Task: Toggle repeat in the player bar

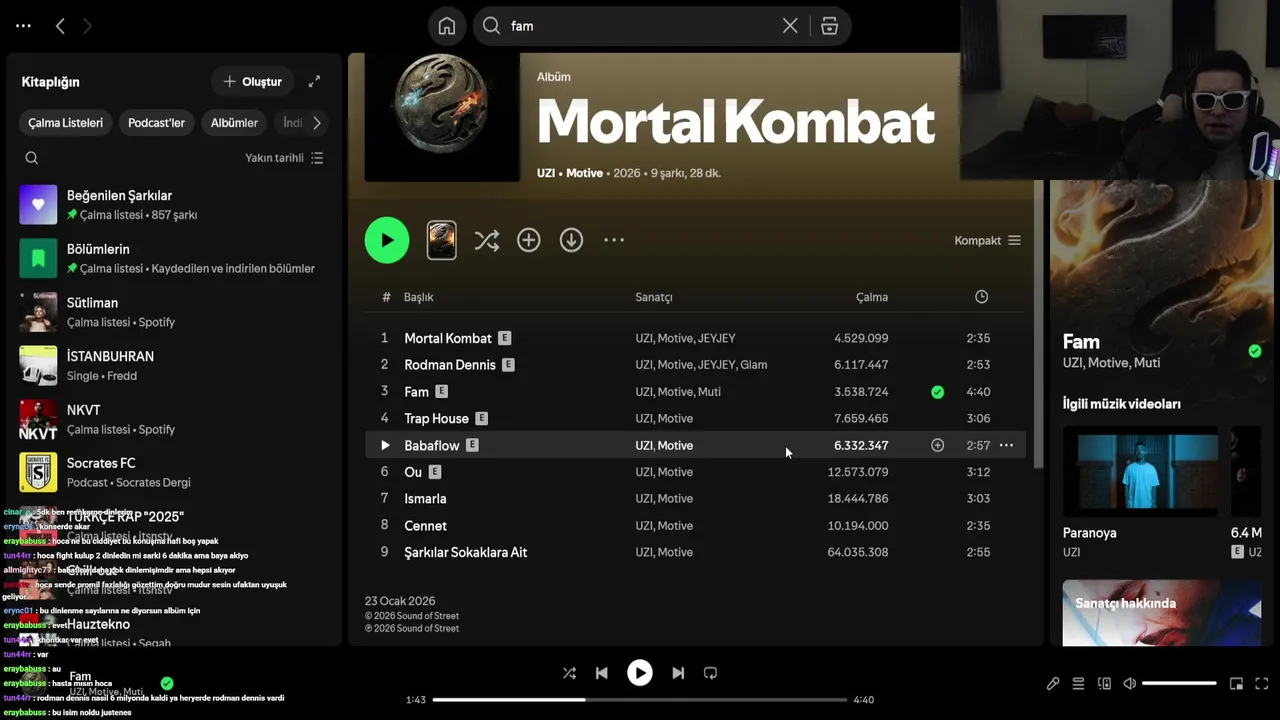Action: pos(710,673)
